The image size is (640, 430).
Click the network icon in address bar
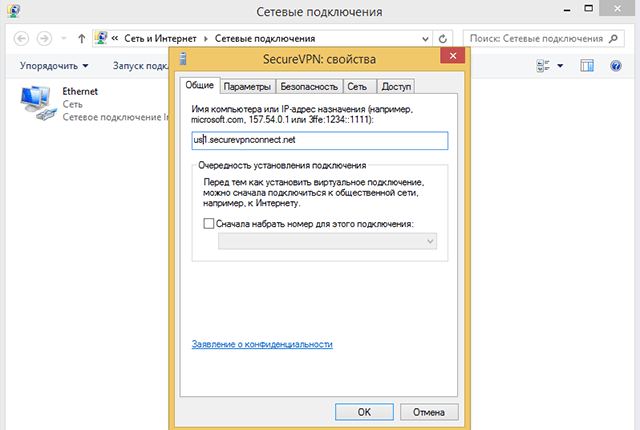pos(101,38)
